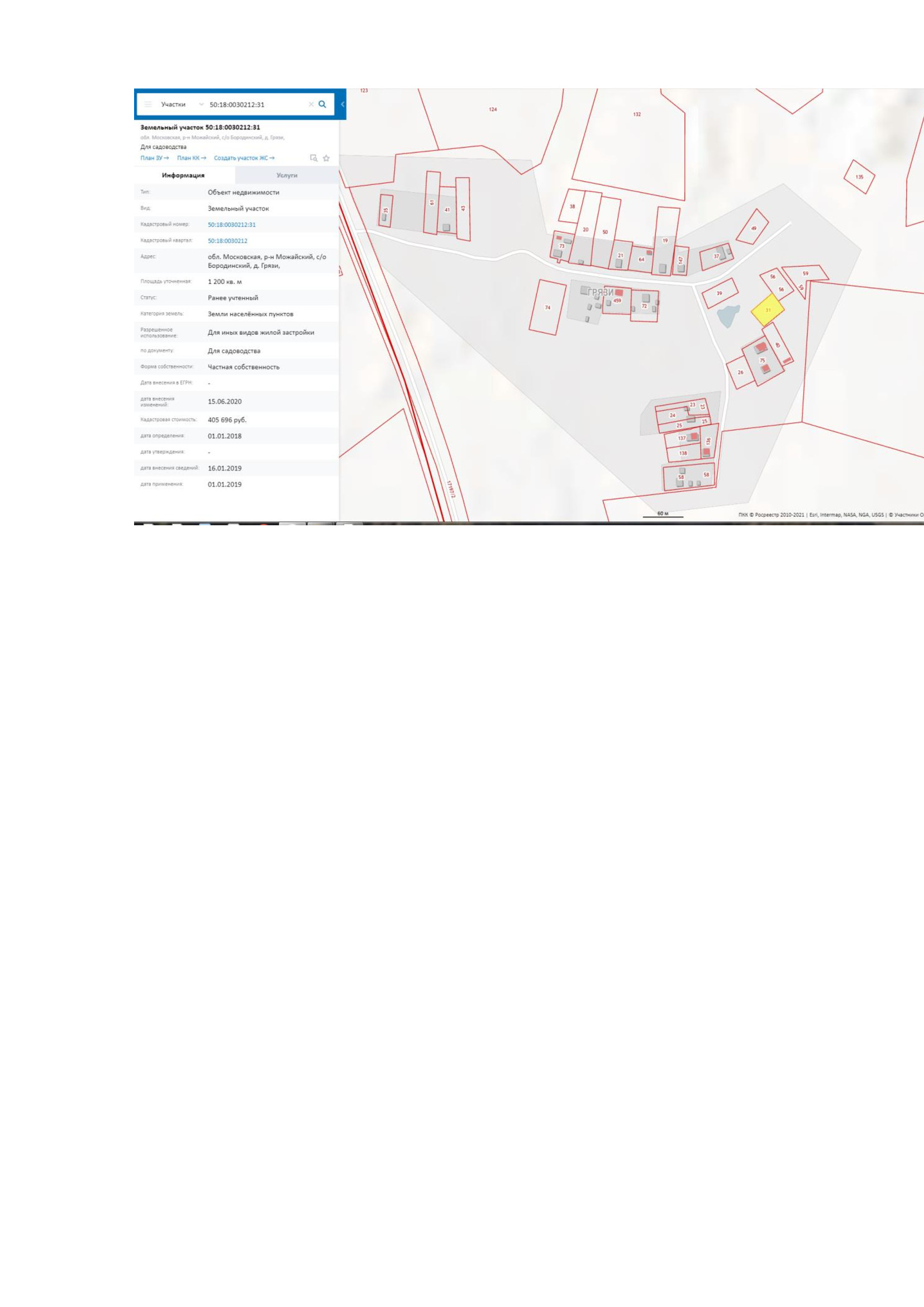The width and height of the screenshot is (924, 1307).
Task: Open cadastral number link 50:18:0030212:31
Action: coord(232,225)
